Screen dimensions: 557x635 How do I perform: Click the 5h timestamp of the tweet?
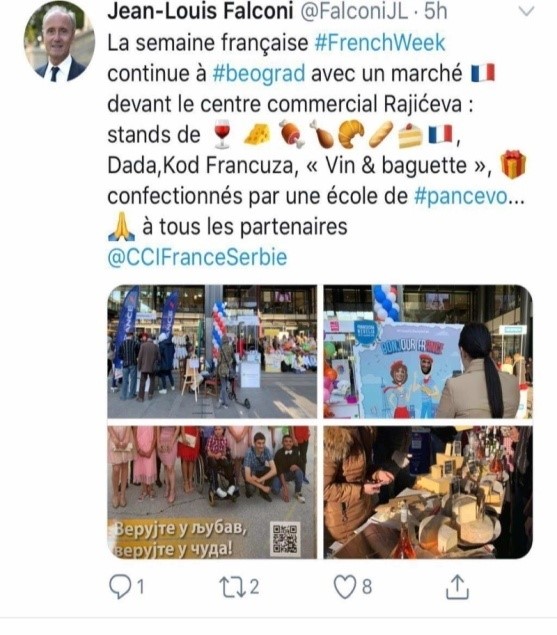coord(435,11)
